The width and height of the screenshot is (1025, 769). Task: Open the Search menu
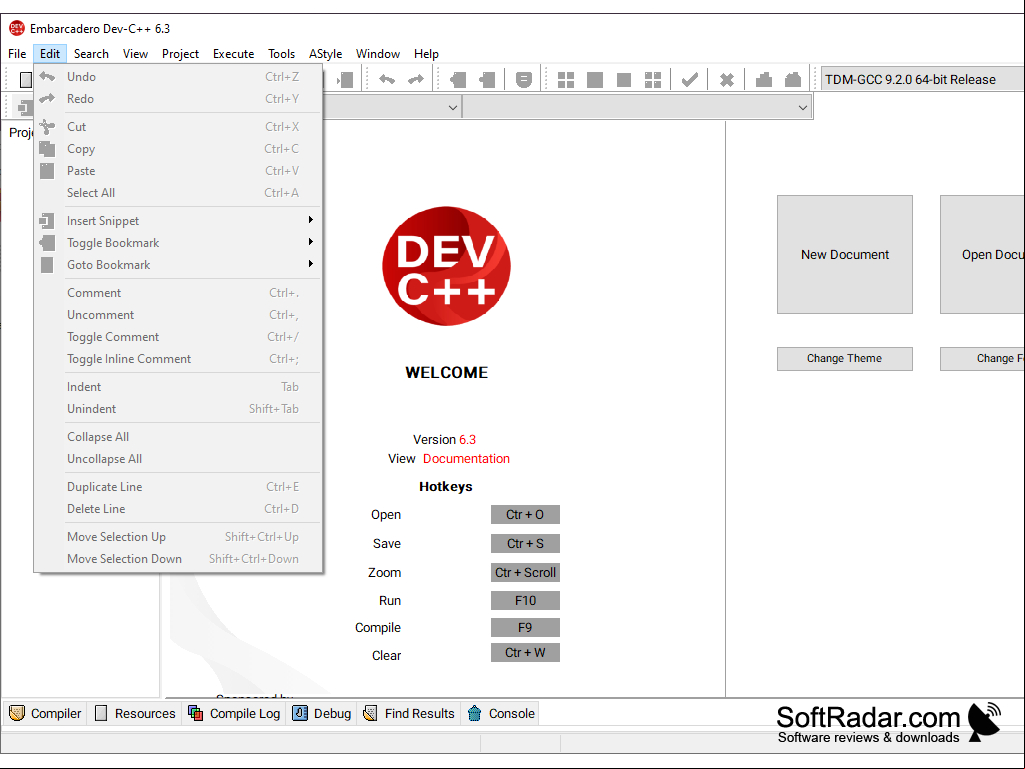pyautogui.click(x=91, y=54)
